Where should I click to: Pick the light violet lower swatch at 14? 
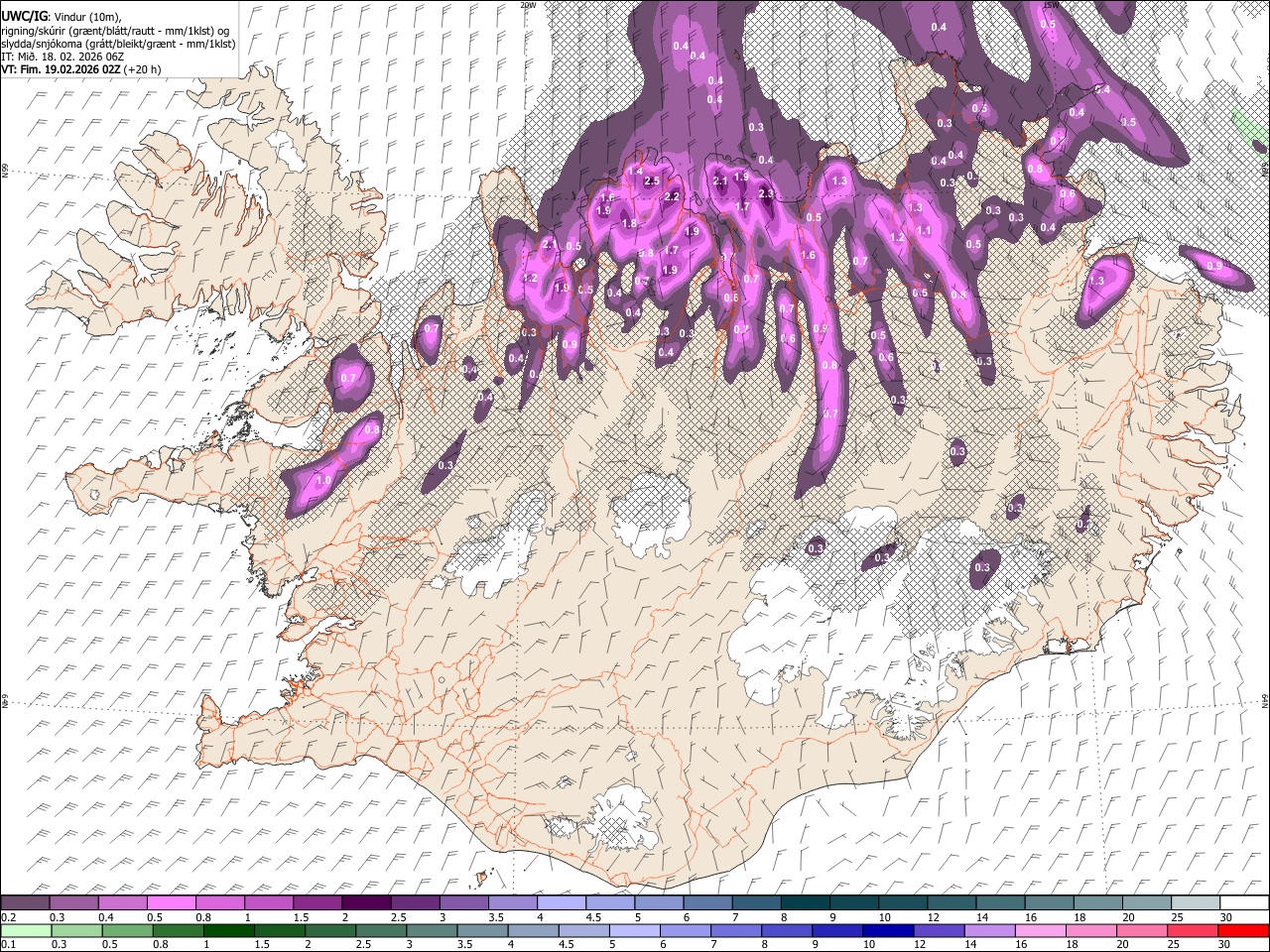click(988, 930)
